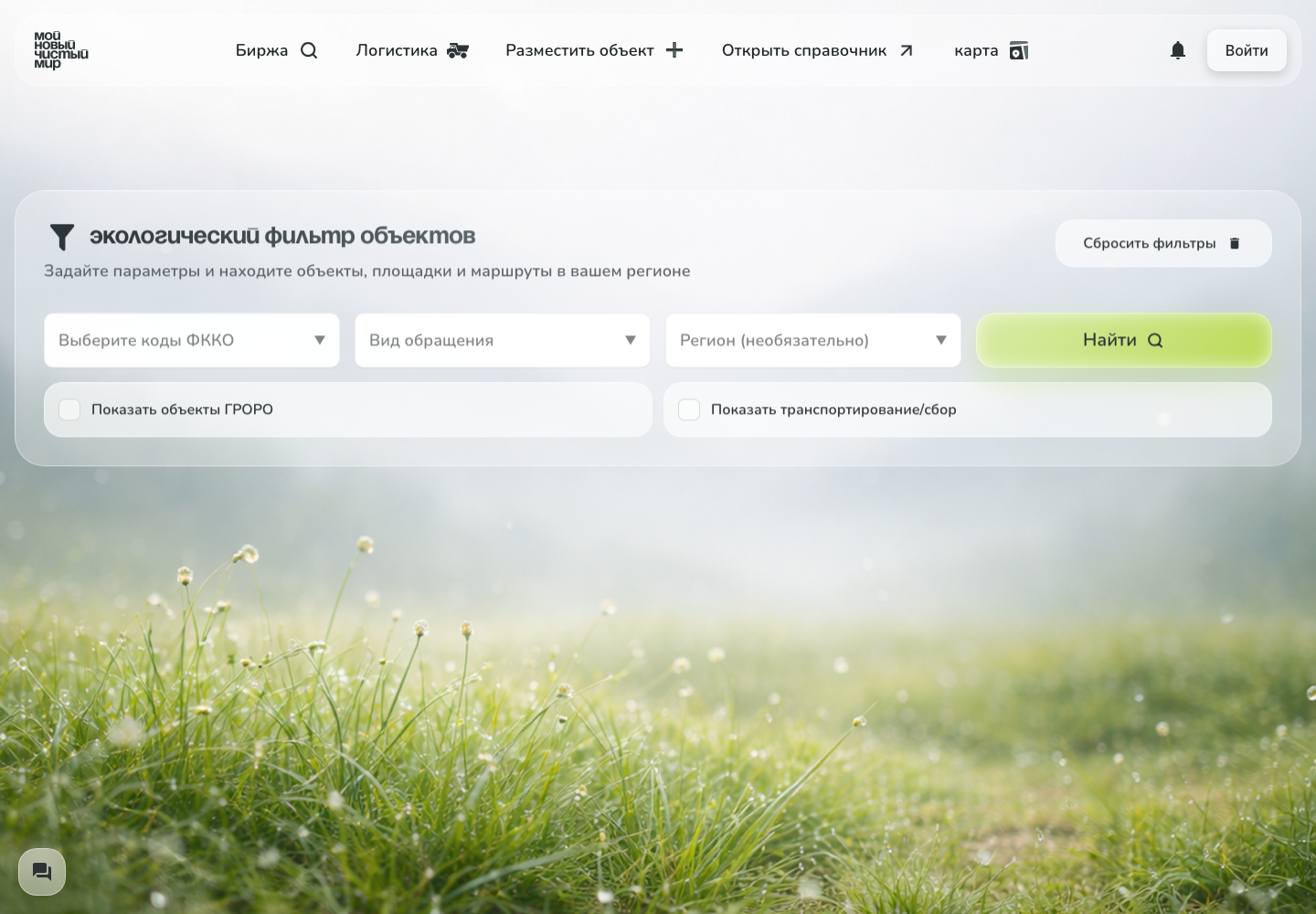Viewport: 1316px width, 914px height.
Task: Click the trash icon in Сбросить фильтры
Action: 1235,243
